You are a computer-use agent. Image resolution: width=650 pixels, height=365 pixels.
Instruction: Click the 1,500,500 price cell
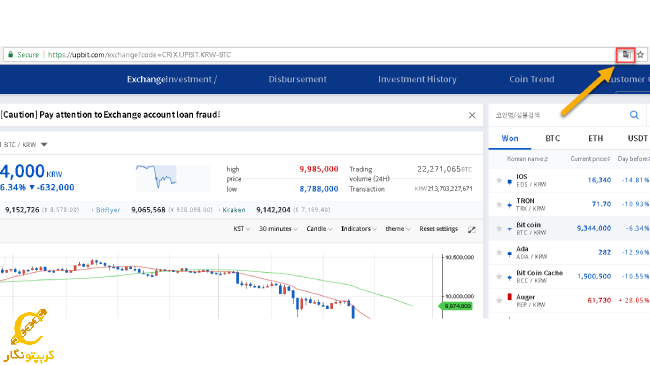[x=594, y=276]
